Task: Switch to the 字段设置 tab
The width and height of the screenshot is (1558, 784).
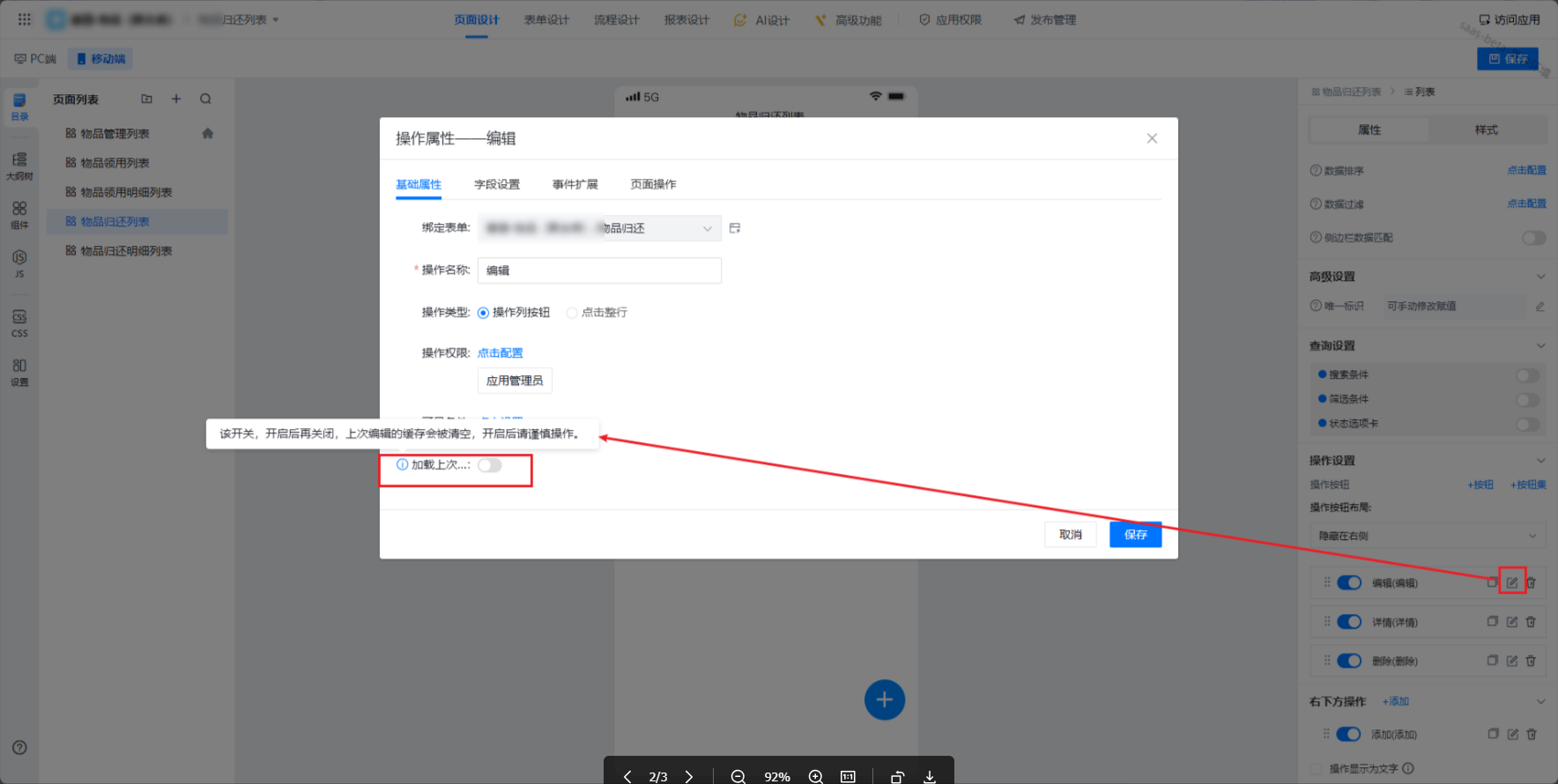Action: pyautogui.click(x=497, y=184)
